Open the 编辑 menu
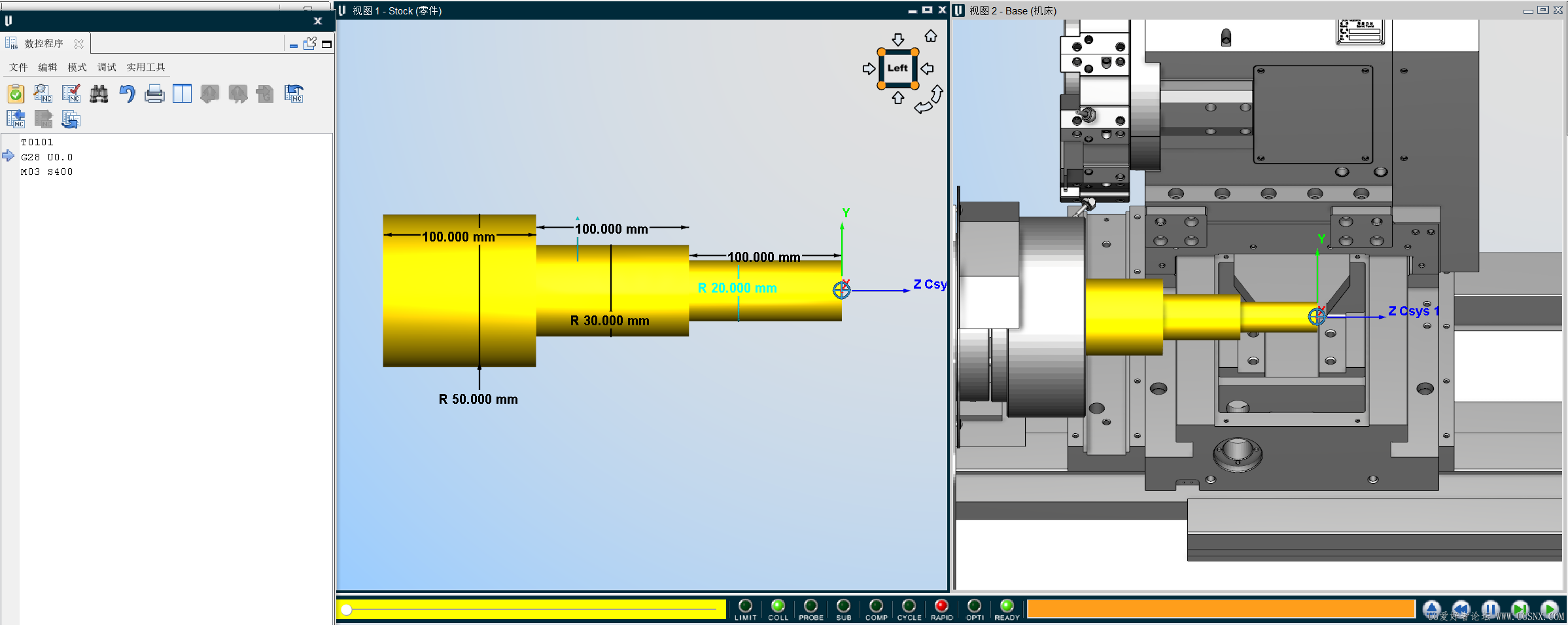This screenshot has height=625, width=1568. 48,67
